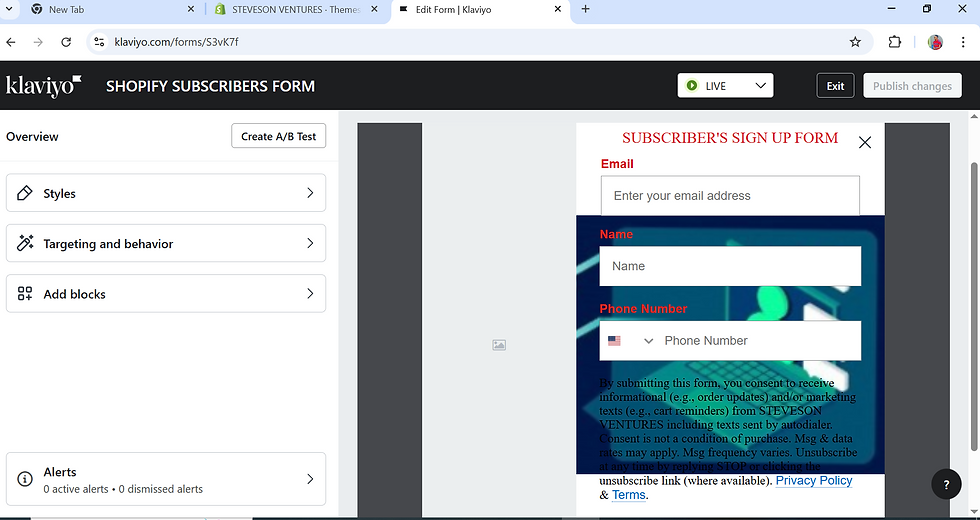Click the Phone Number input field
This screenshot has height=520, width=980.
click(759, 341)
